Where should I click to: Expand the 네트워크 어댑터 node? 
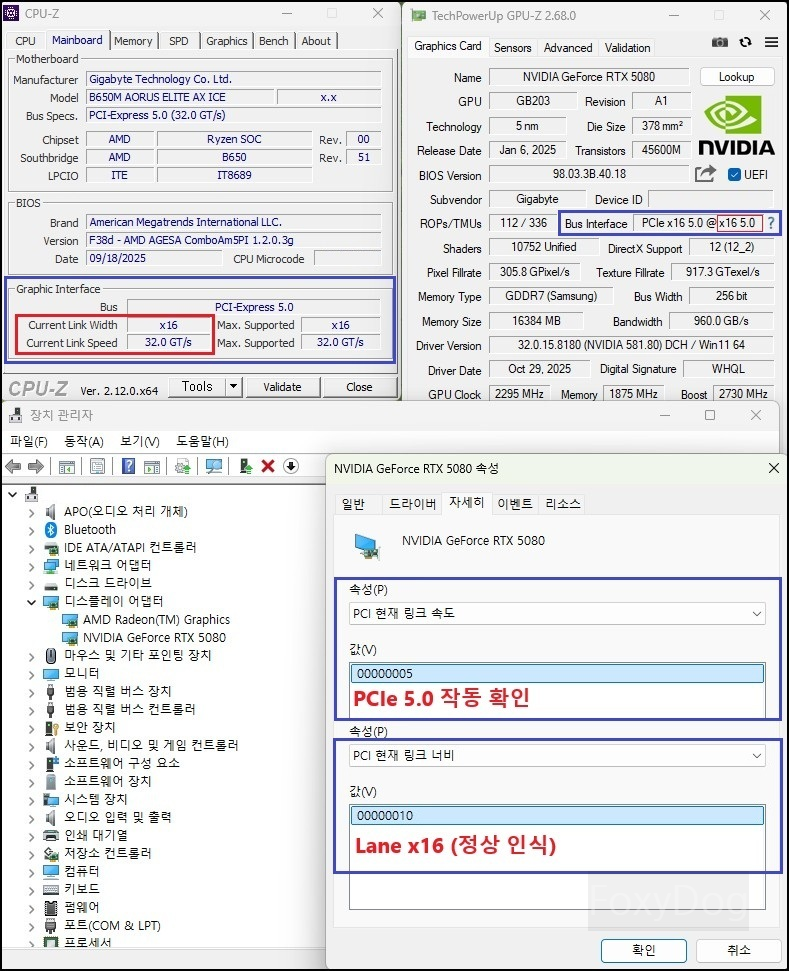tap(31, 566)
